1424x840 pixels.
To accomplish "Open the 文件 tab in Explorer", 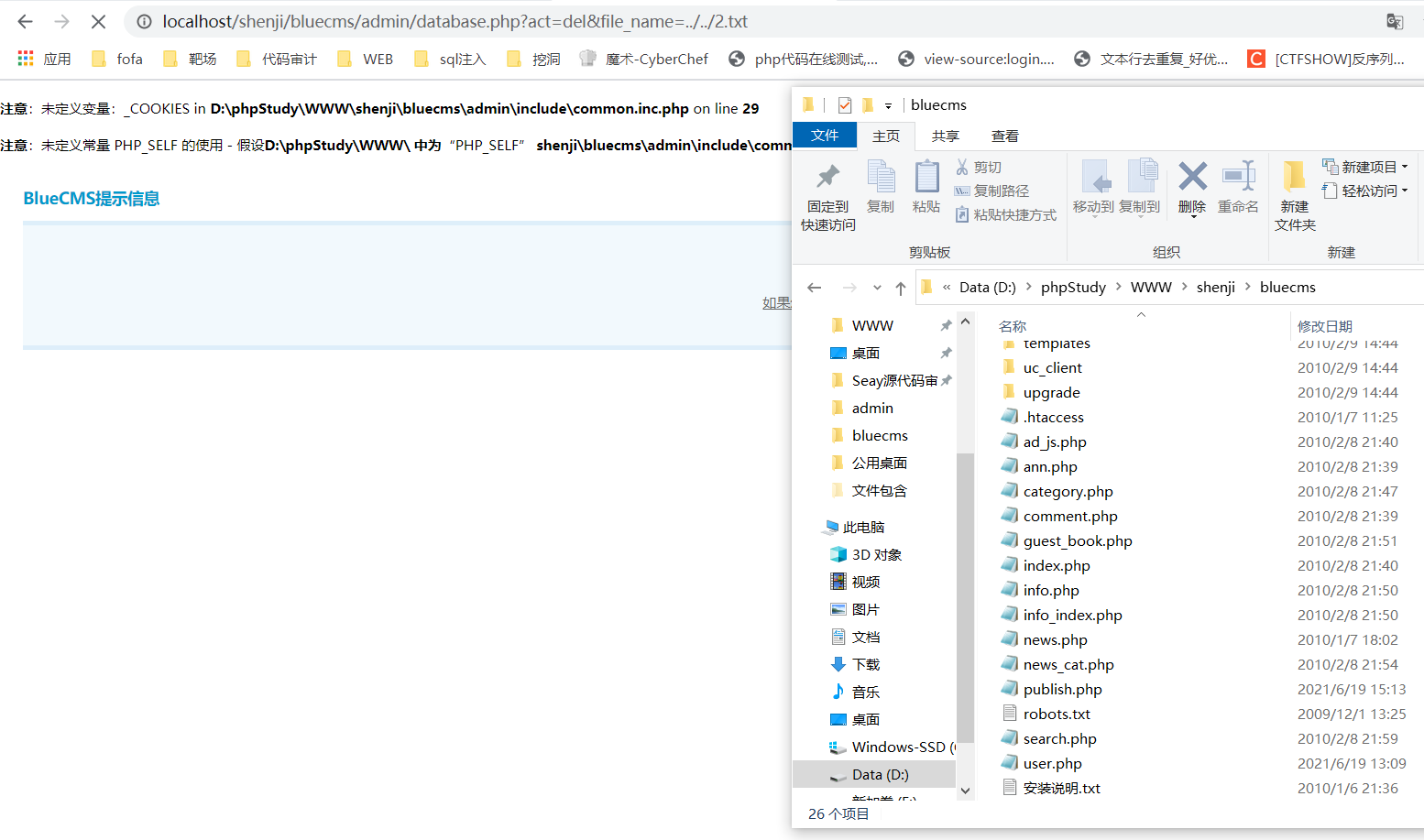I will click(x=825, y=136).
